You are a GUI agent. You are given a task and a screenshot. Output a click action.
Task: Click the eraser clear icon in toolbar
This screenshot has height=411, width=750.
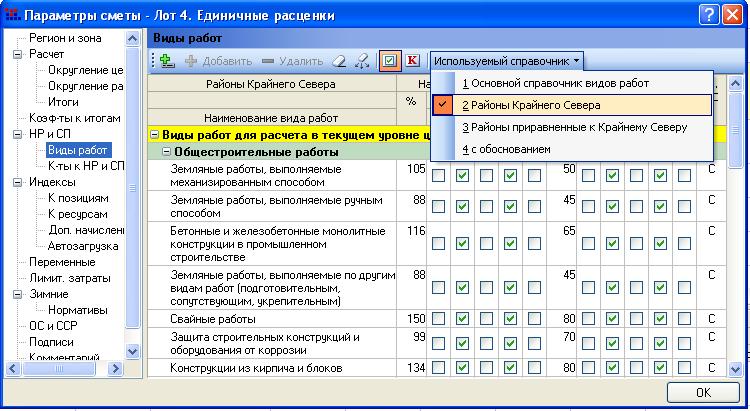tap(339, 61)
